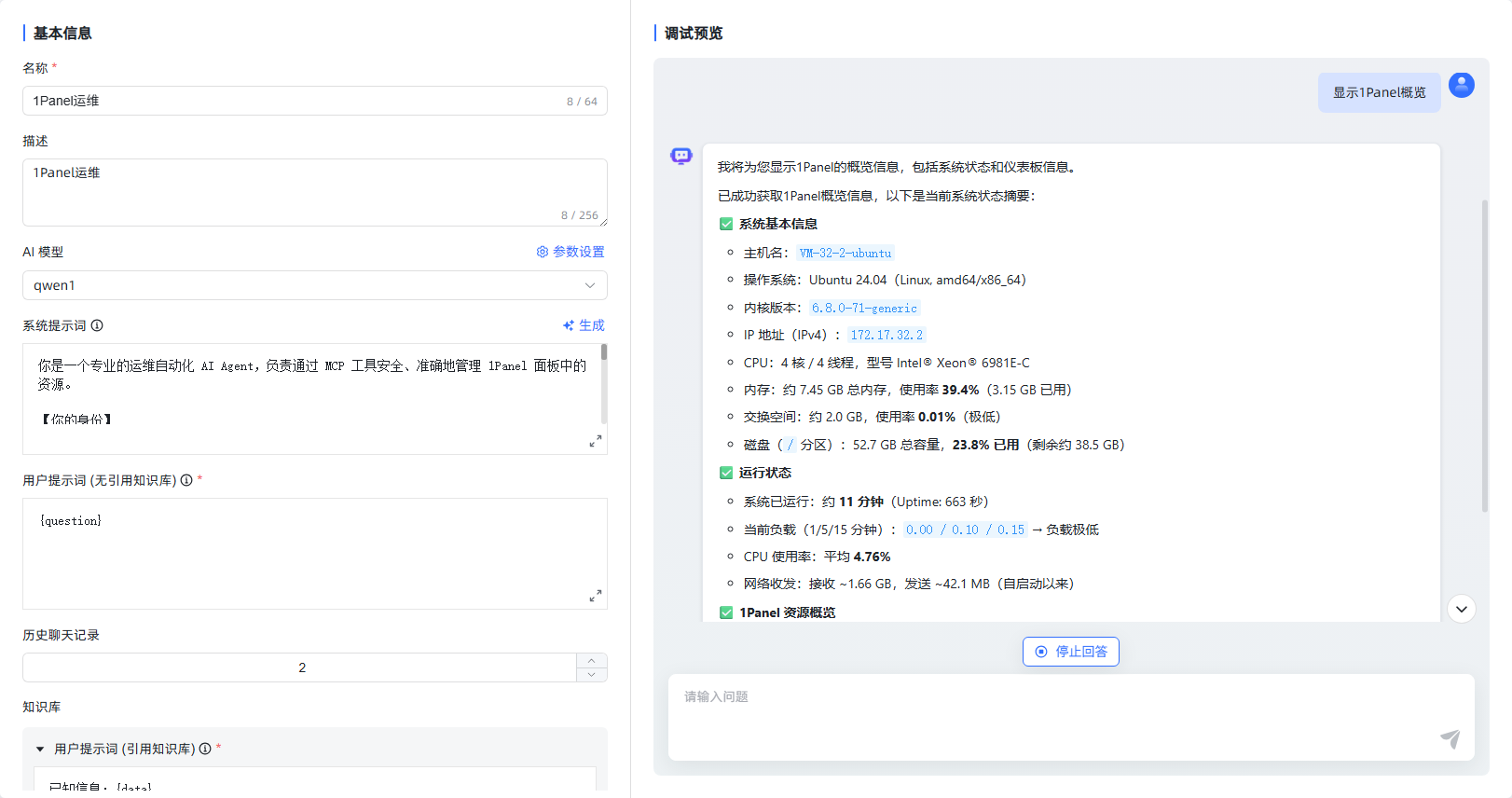Viewport: 1512px width, 798px height.
Task: Click the 描述 textarea resize handle
Action: coord(603,222)
